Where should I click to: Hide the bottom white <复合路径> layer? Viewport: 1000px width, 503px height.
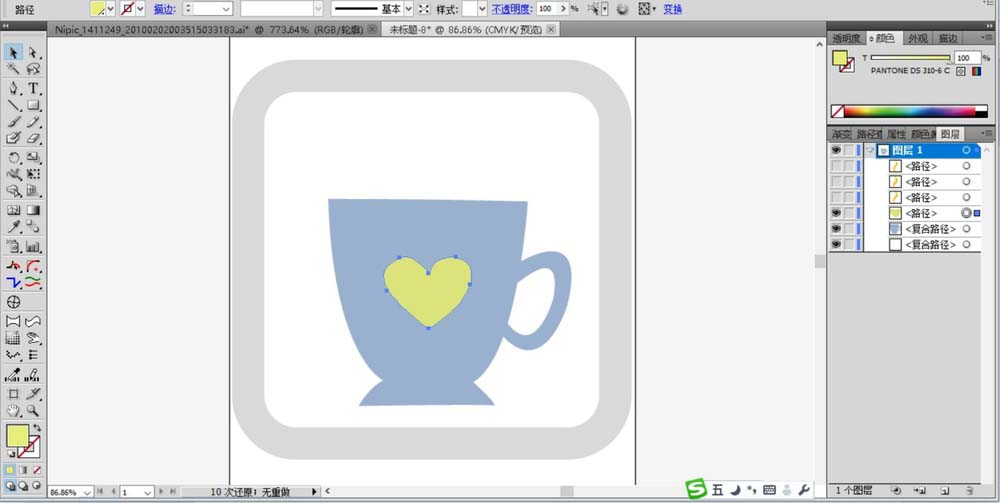point(835,245)
